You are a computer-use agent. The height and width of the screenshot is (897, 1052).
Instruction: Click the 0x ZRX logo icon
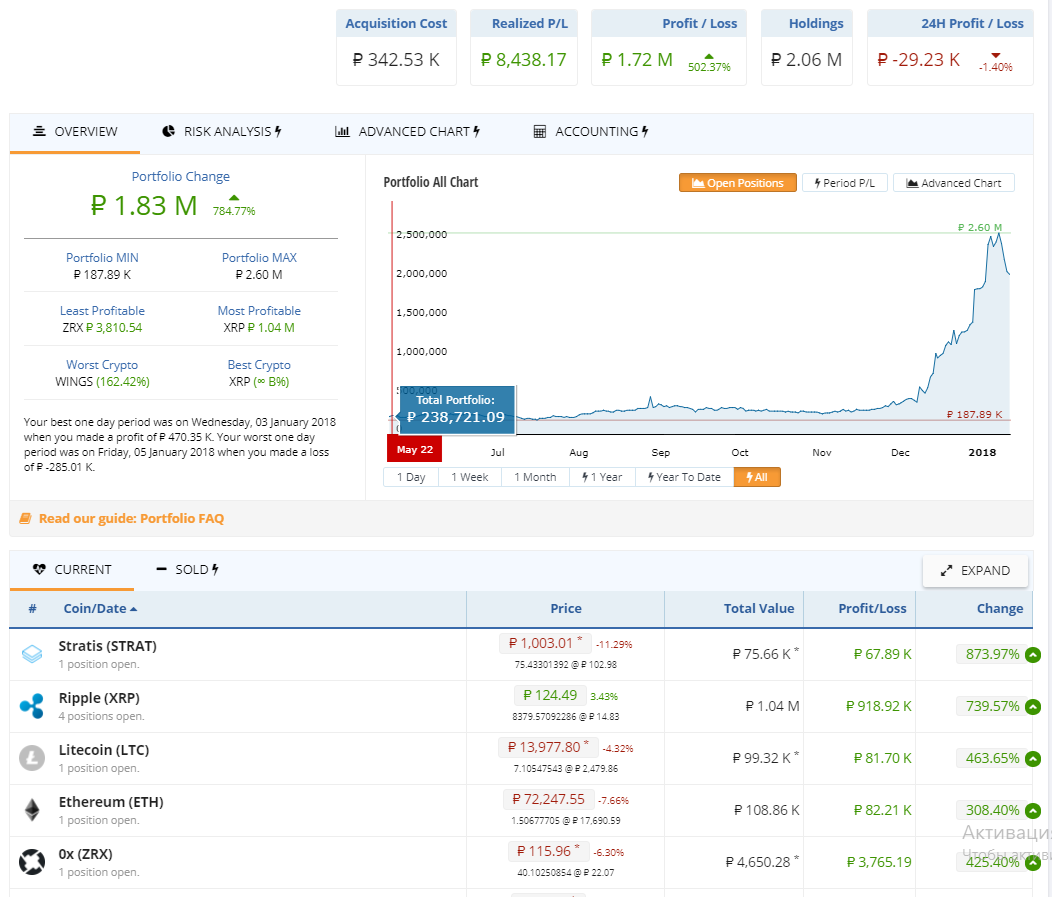click(x=32, y=861)
